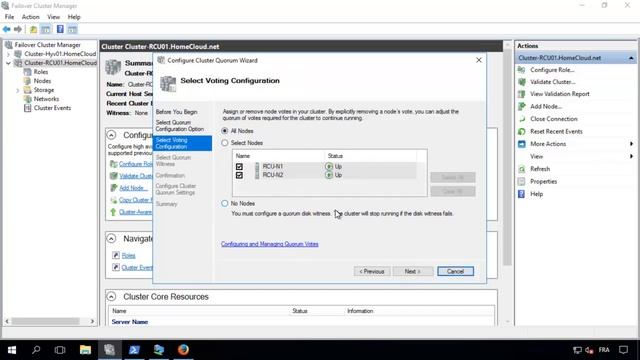Click the Previous button
640x360 pixels.
click(372, 271)
